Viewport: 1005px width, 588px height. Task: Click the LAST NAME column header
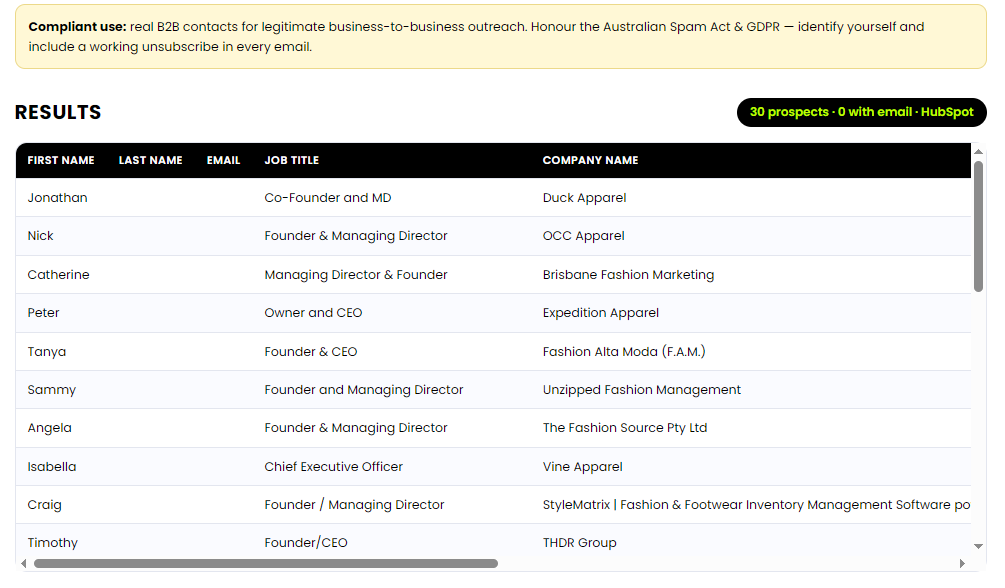tap(151, 160)
